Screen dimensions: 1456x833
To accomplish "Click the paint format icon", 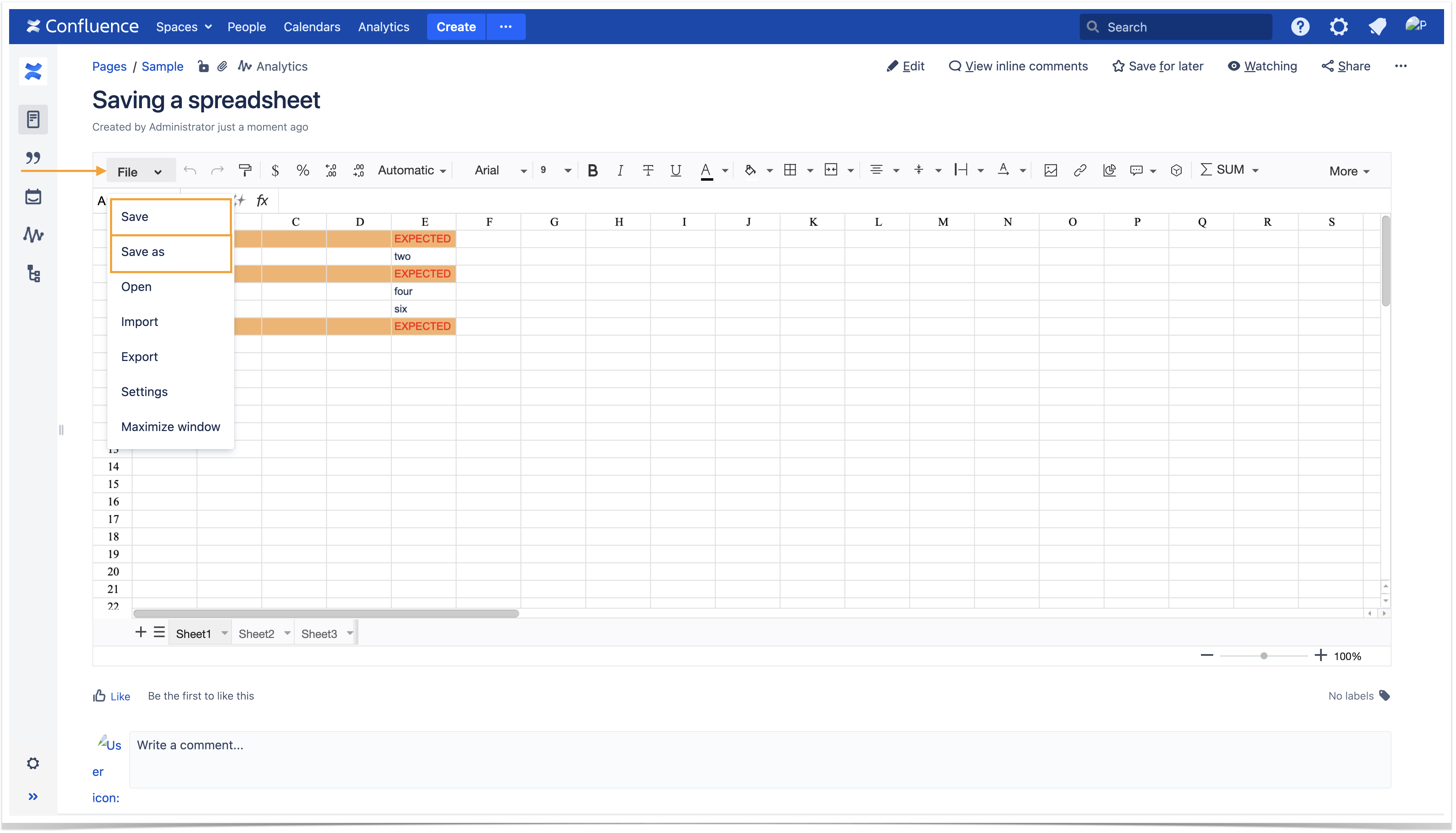I will click(x=245, y=170).
